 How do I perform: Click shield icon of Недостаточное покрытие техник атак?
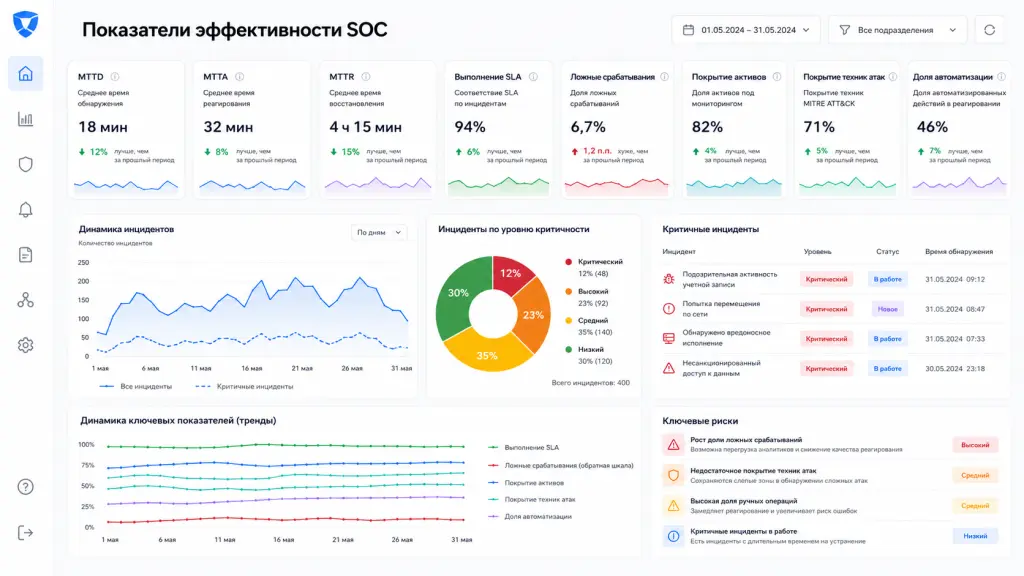[x=673, y=475]
